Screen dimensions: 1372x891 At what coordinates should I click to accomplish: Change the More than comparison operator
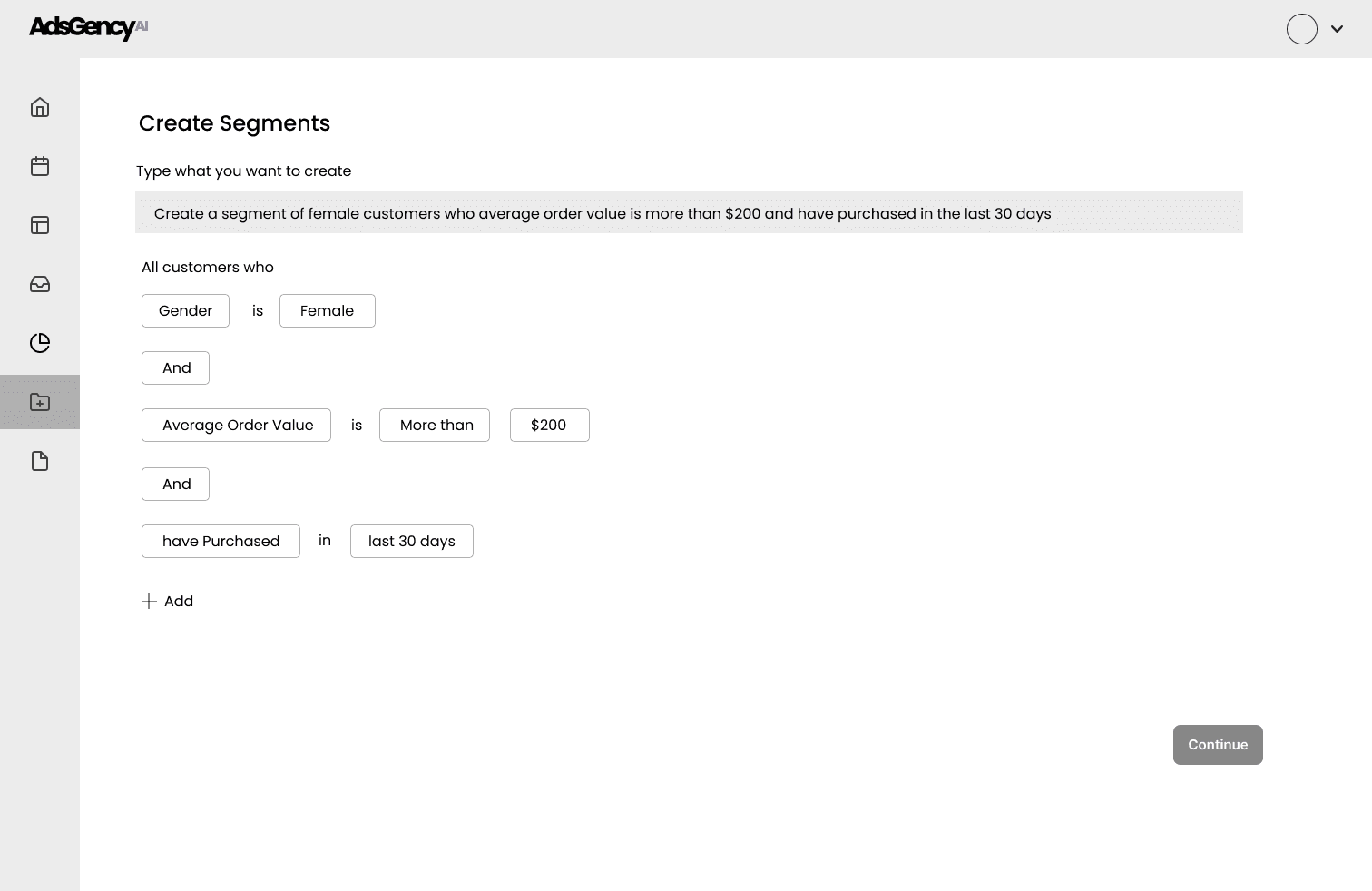(x=435, y=425)
